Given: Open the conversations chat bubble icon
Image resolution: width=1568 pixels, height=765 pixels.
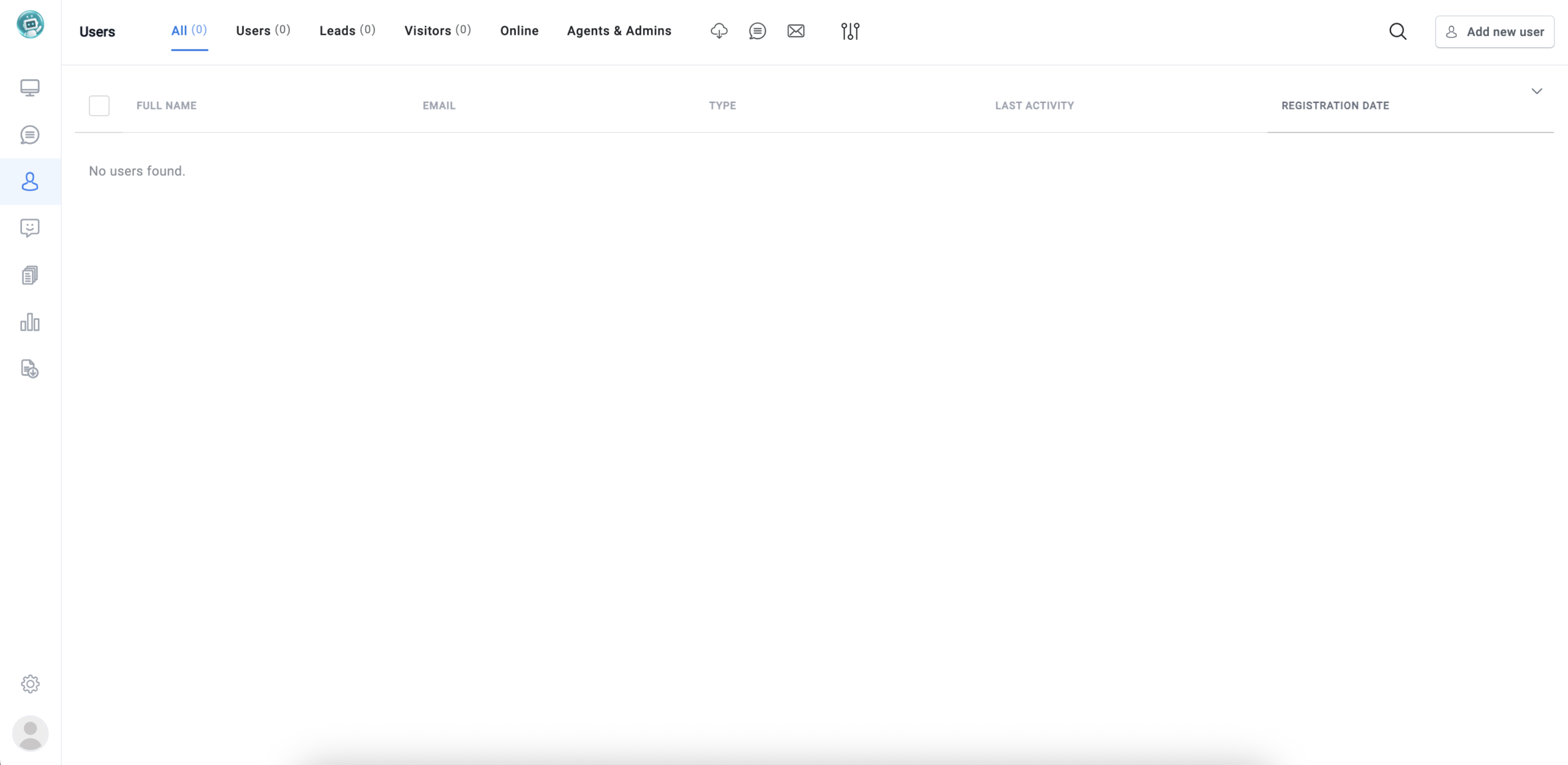Looking at the screenshot, I should [x=30, y=135].
